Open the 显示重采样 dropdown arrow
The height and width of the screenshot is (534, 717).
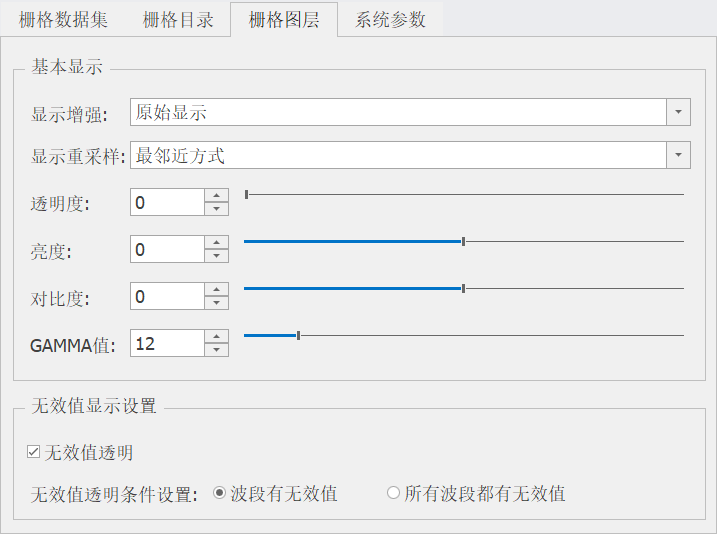pyautogui.click(x=678, y=155)
